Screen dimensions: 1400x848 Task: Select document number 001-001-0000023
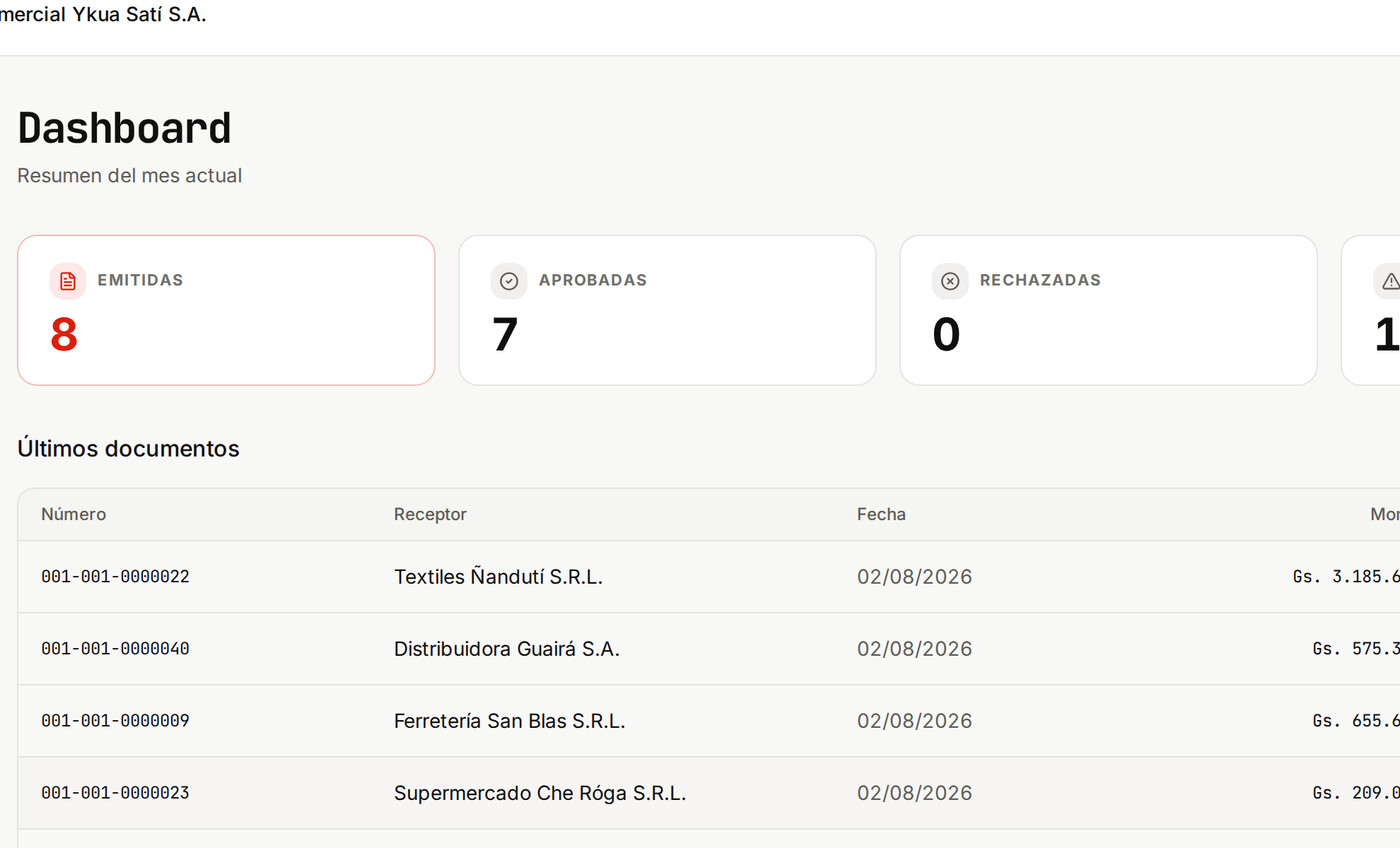(115, 793)
